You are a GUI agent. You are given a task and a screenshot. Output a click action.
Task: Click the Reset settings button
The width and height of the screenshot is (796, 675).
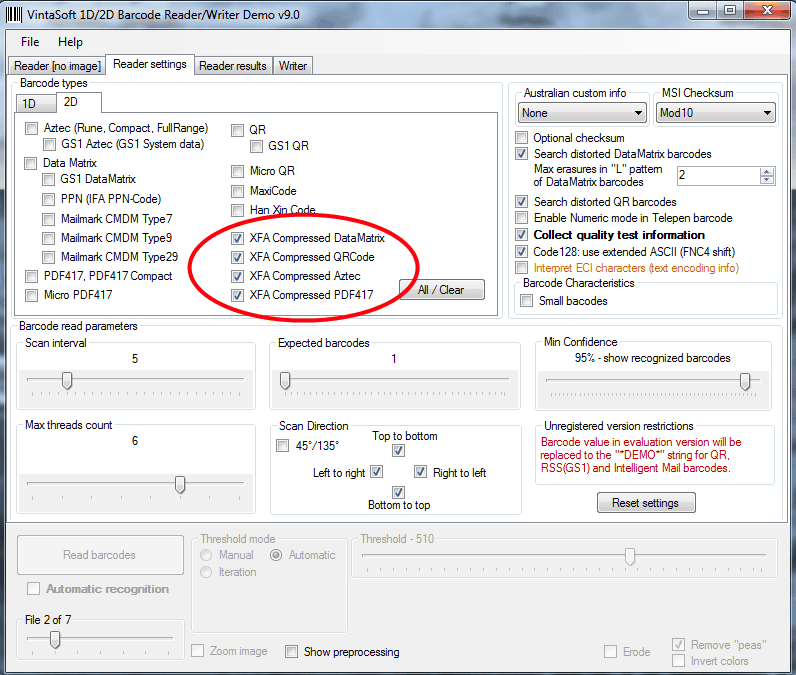pos(646,502)
